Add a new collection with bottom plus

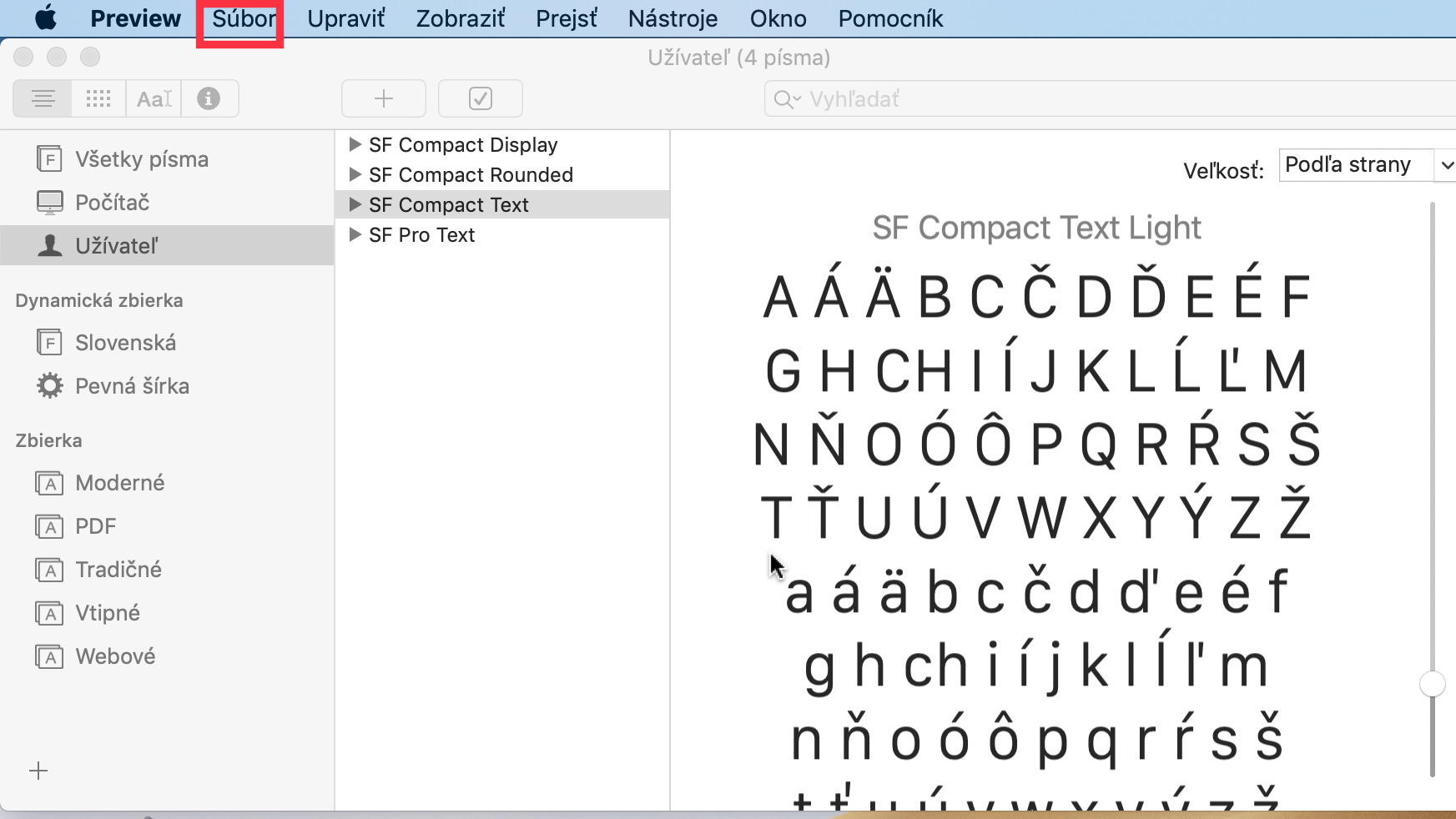coord(38,771)
